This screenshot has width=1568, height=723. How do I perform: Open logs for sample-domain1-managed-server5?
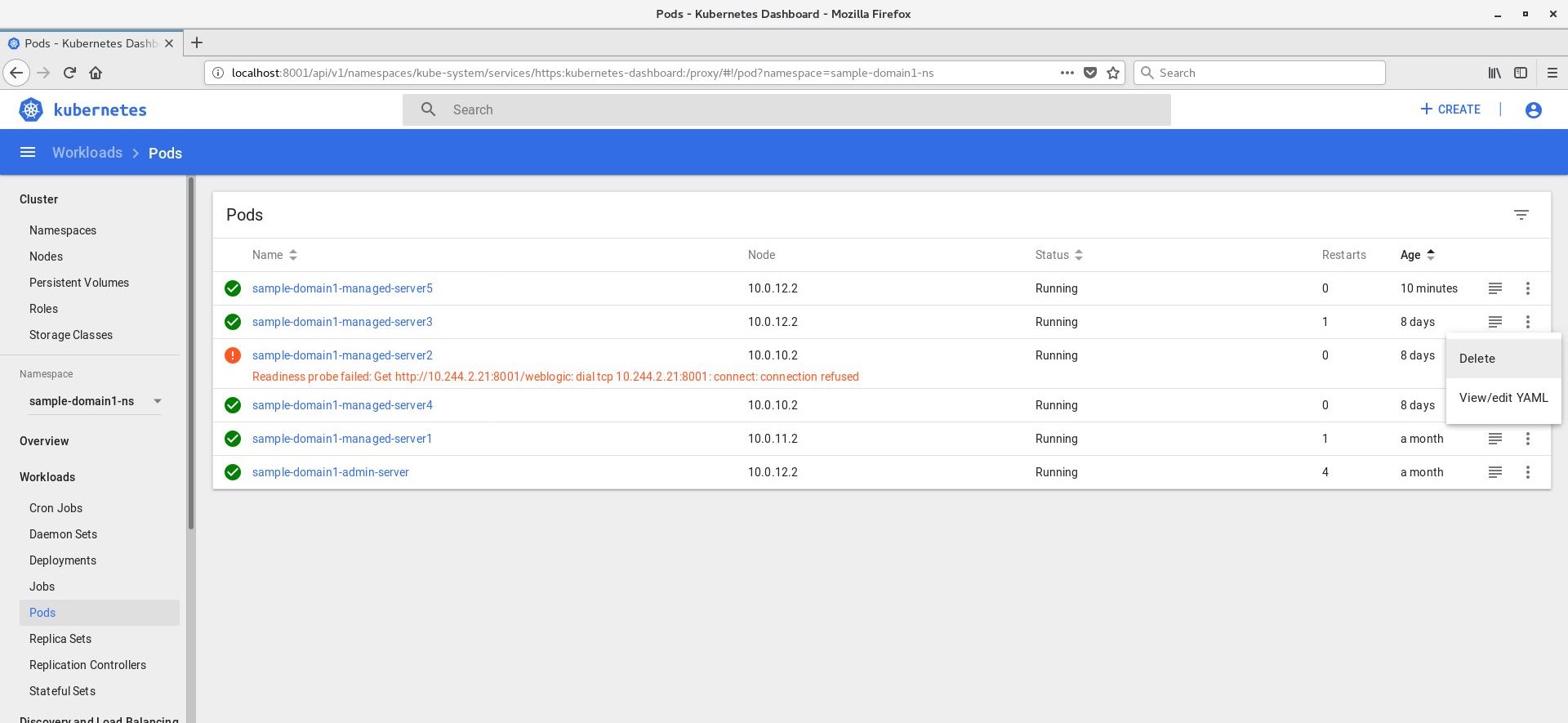click(x=1494, y=288)
